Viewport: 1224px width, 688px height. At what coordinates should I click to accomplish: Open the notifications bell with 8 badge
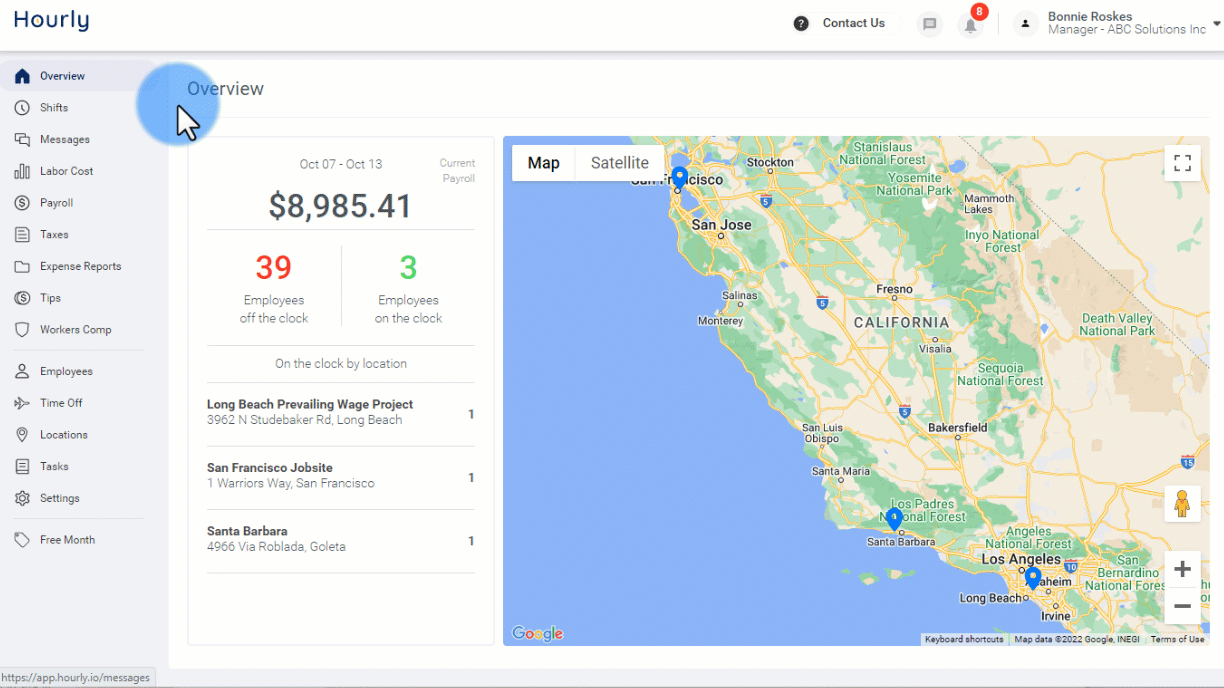(x=970, y=25)
